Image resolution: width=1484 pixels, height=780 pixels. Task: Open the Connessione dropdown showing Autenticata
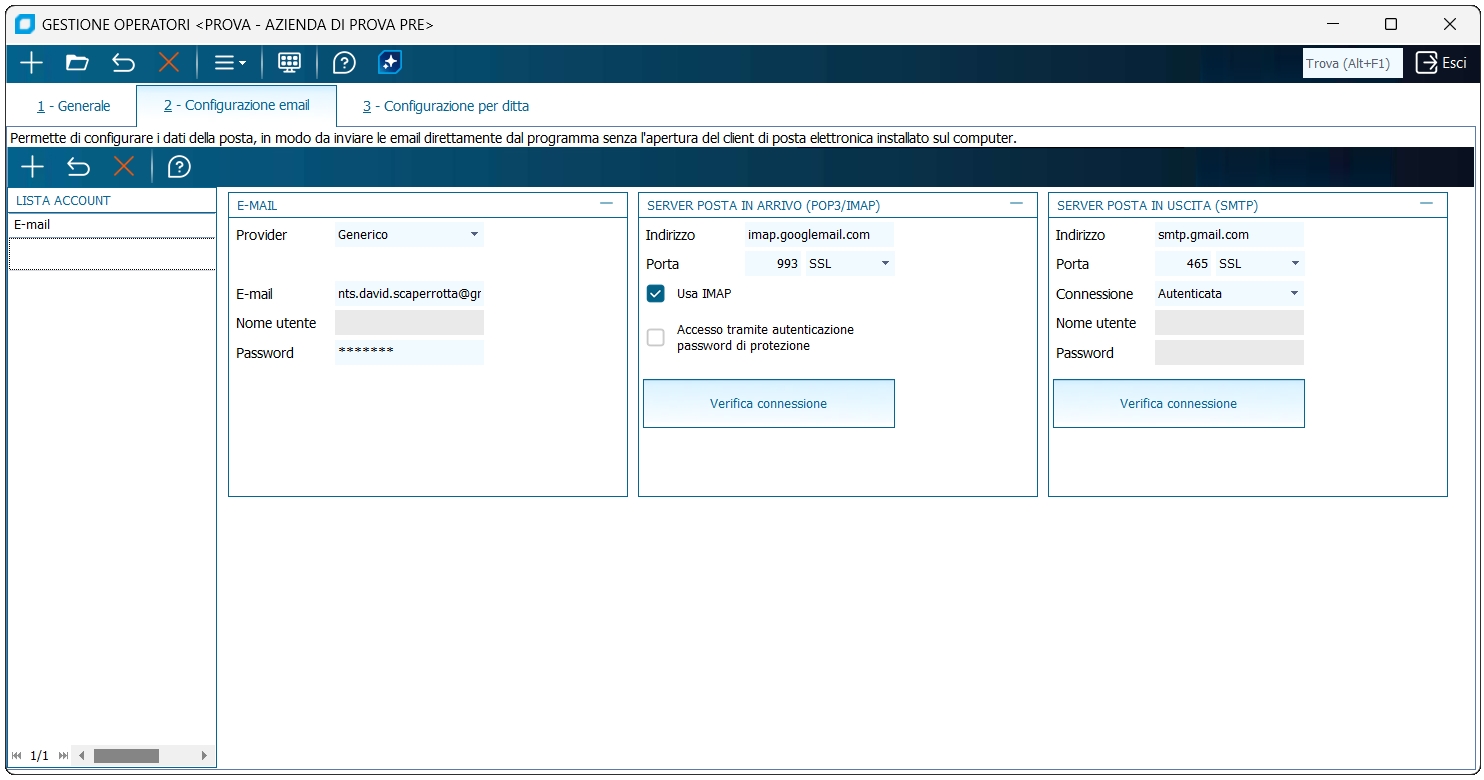pyautogui.click(x=1229, y=294)
